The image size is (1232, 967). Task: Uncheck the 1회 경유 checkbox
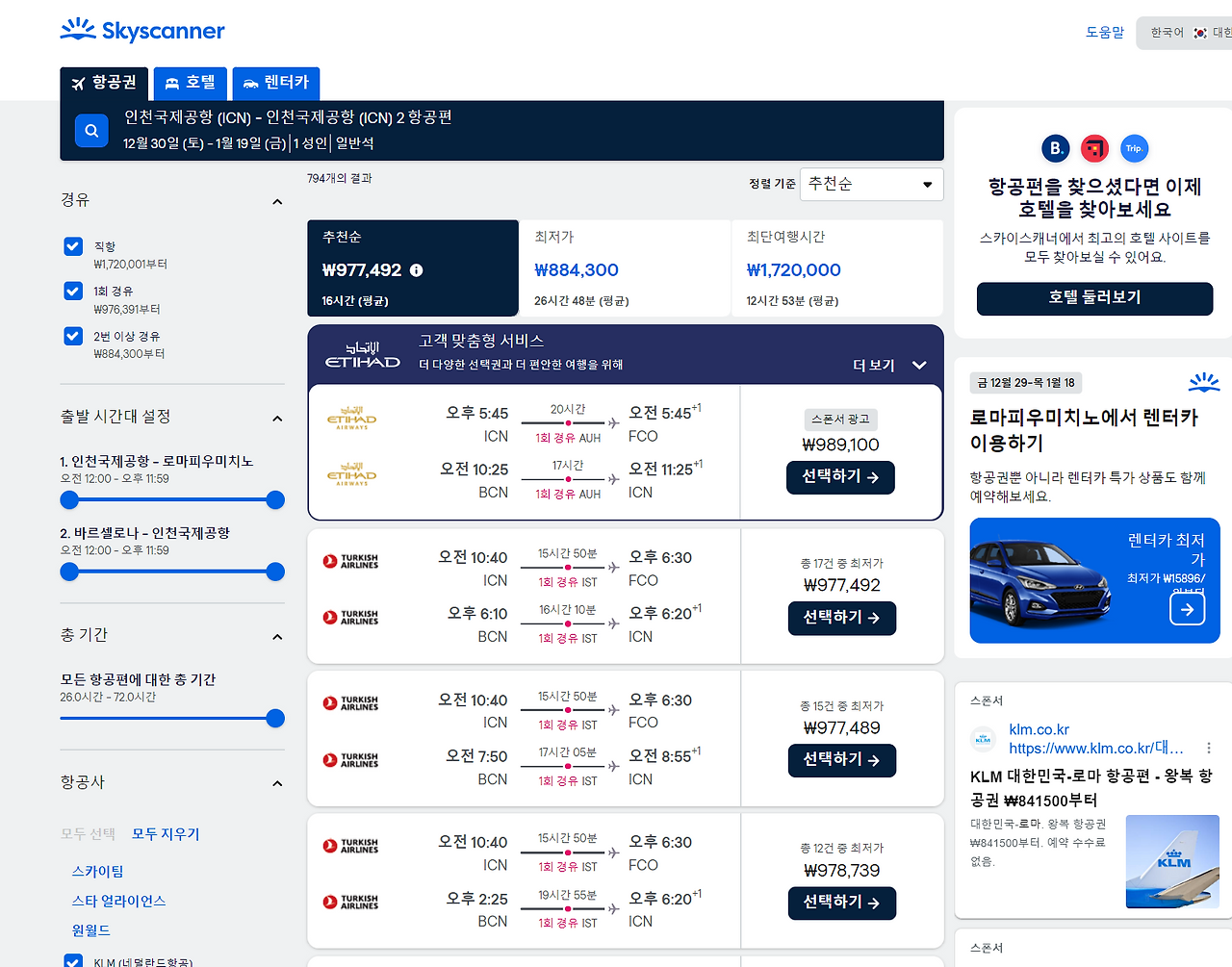pos(73,291)
